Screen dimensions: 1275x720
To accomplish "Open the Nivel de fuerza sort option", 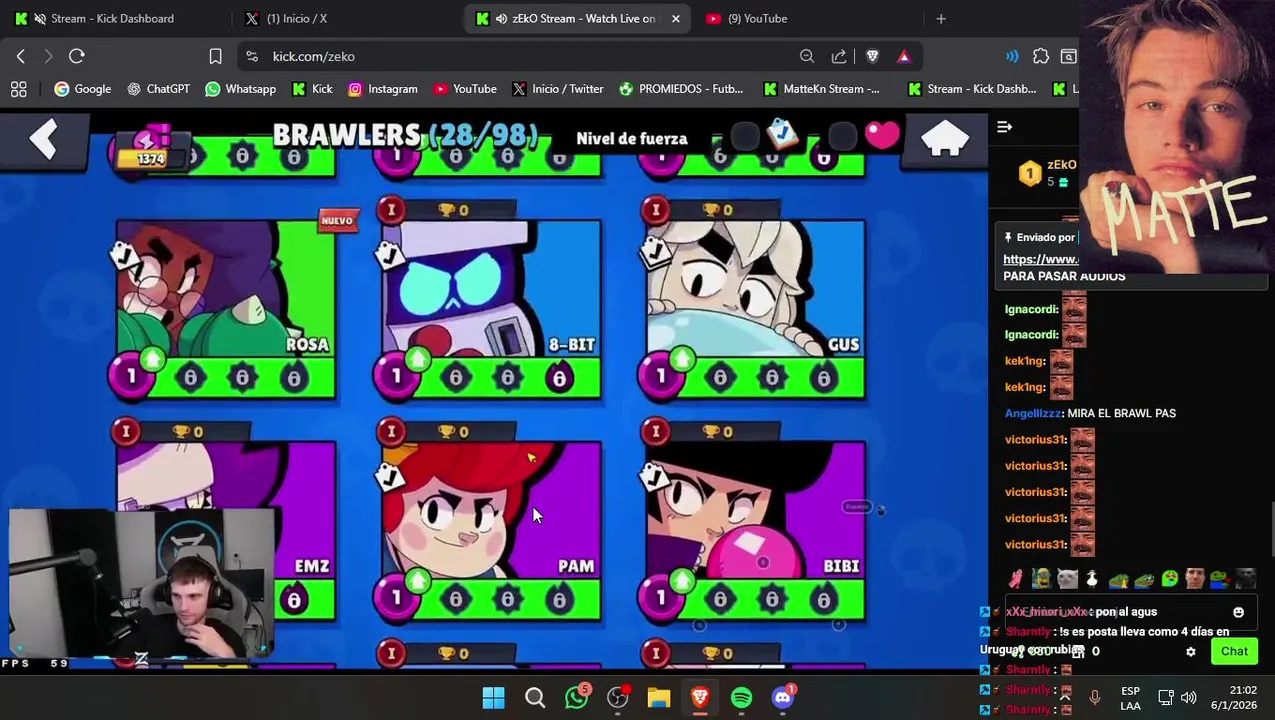I will tap(632, 138).
